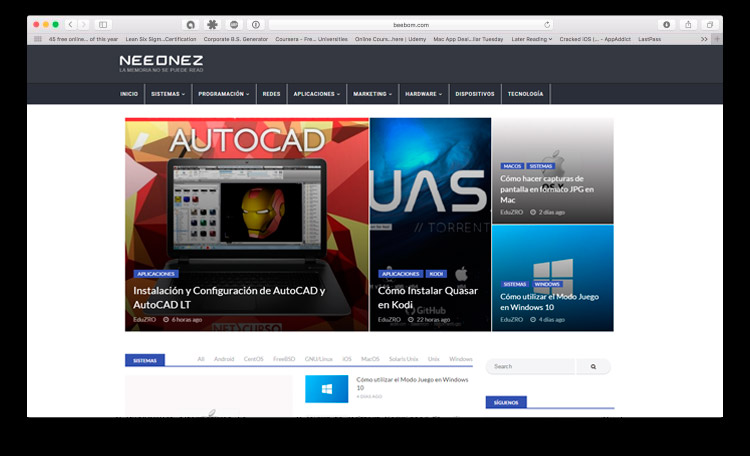This screenshot has height=456, width=750.
Task: Open the Share icon in Safari toolbar
Action: tap(688, 24)
